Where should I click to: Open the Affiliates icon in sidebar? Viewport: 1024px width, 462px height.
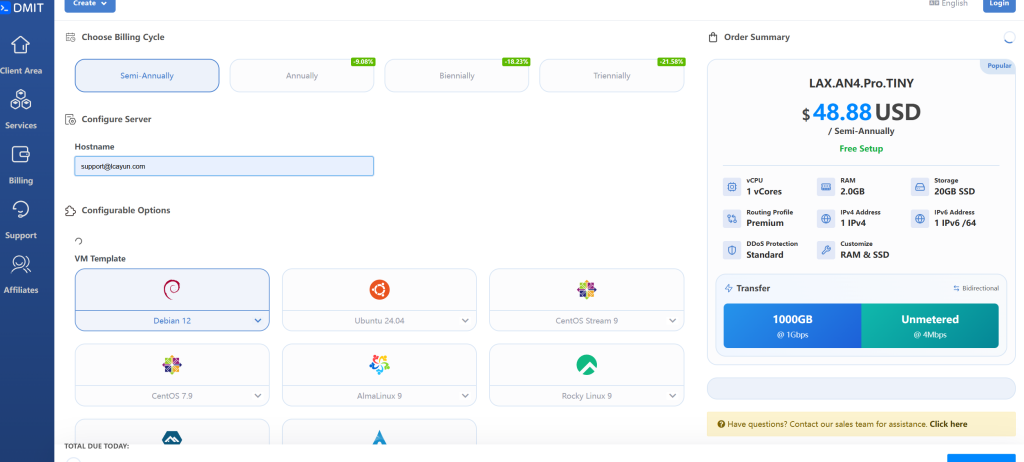point(20,265)
